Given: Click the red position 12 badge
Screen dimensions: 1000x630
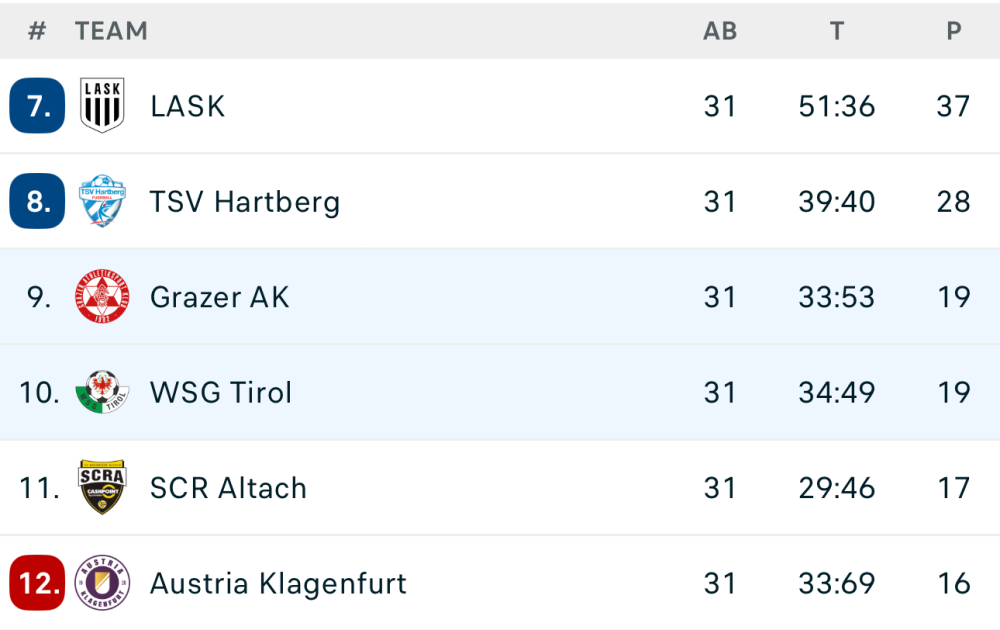Looking at the screenshot, I should (37, 583).
